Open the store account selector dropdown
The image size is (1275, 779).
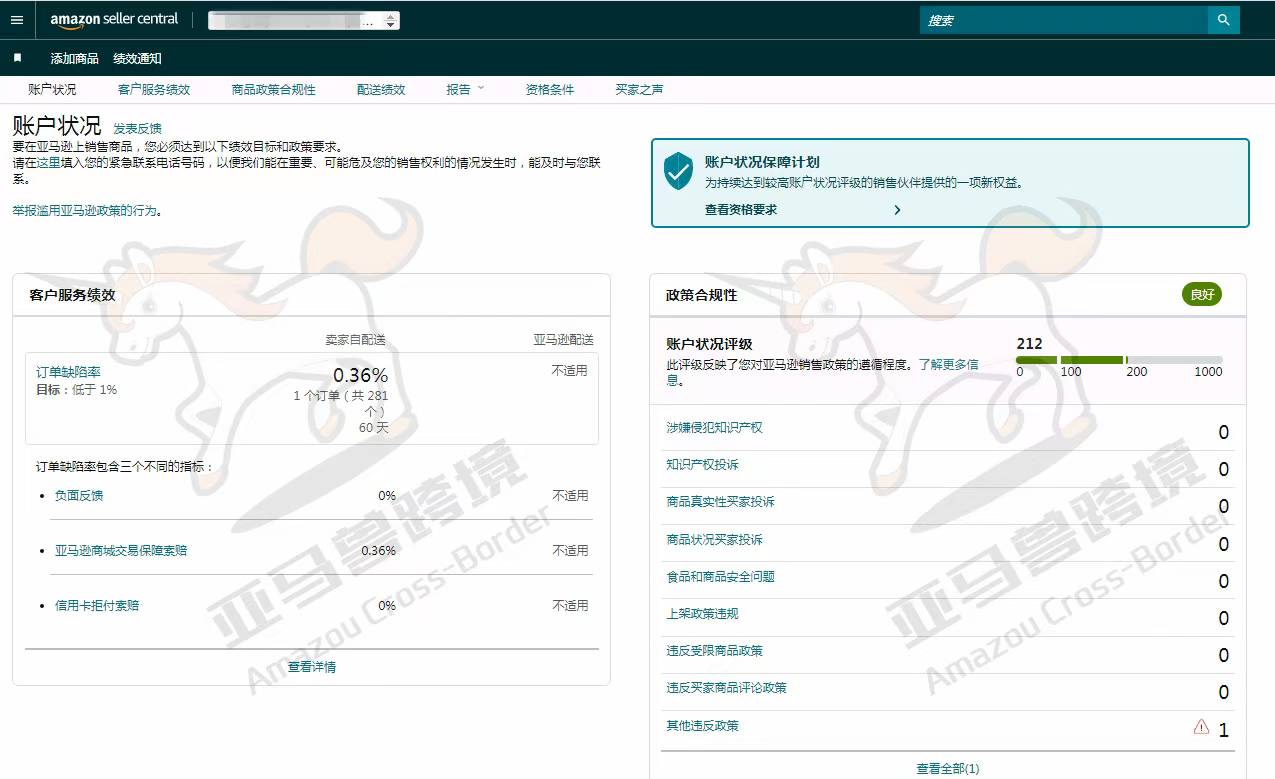click(x=304, y=20)
